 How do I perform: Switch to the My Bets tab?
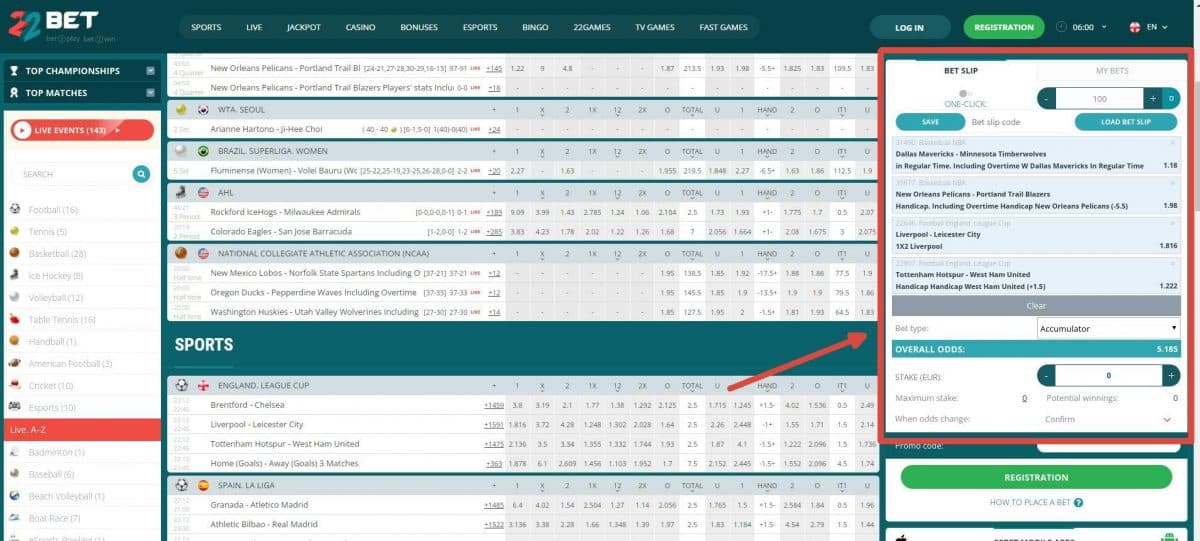tap(1112, 71)
